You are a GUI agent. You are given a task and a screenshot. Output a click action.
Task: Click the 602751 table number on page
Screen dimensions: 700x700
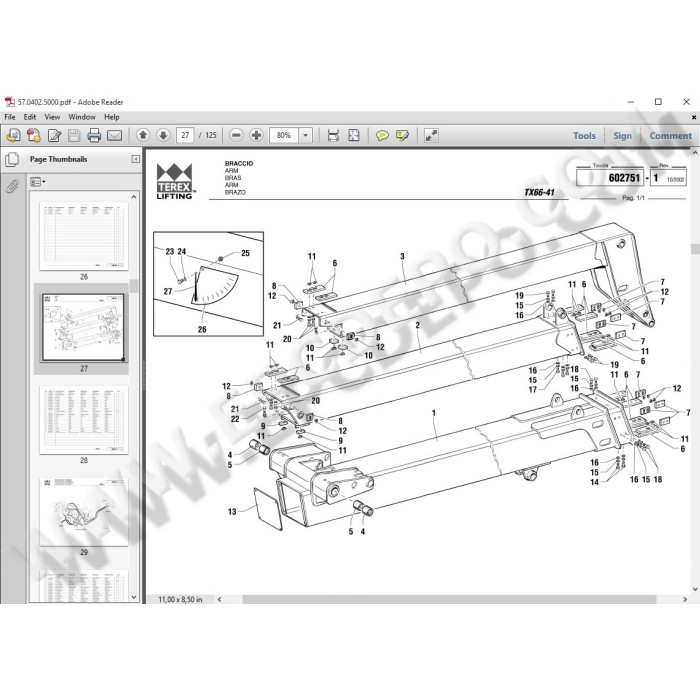click(625, 178)
